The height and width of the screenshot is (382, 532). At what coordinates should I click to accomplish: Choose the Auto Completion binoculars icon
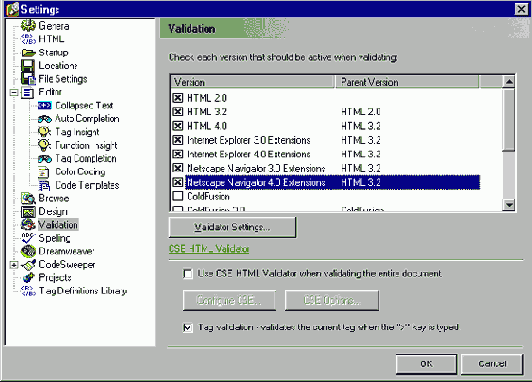pyautogui.click(x=44, y=119)
